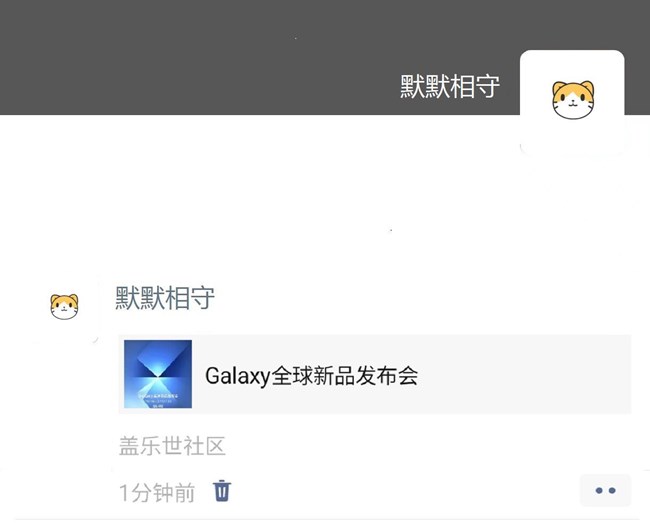Remove this moment with the bin icon
The width and height of the screenshot is (650, 526).
point(222,491)
